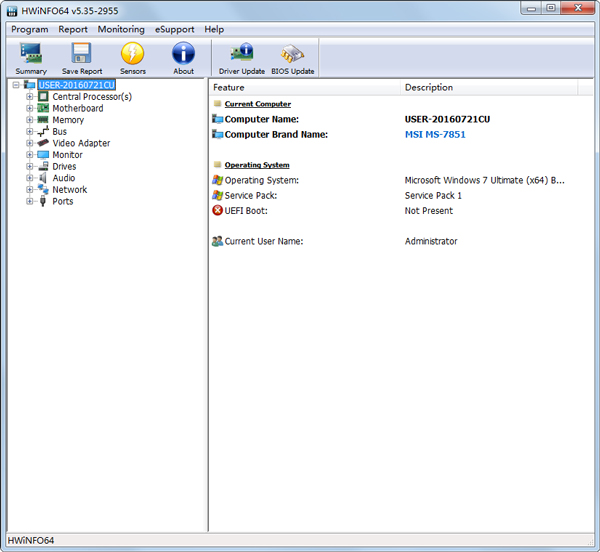This screenshot has width=600, height=552.
Task: Open the Sensors lightning icon
Action: click(132, 53)
